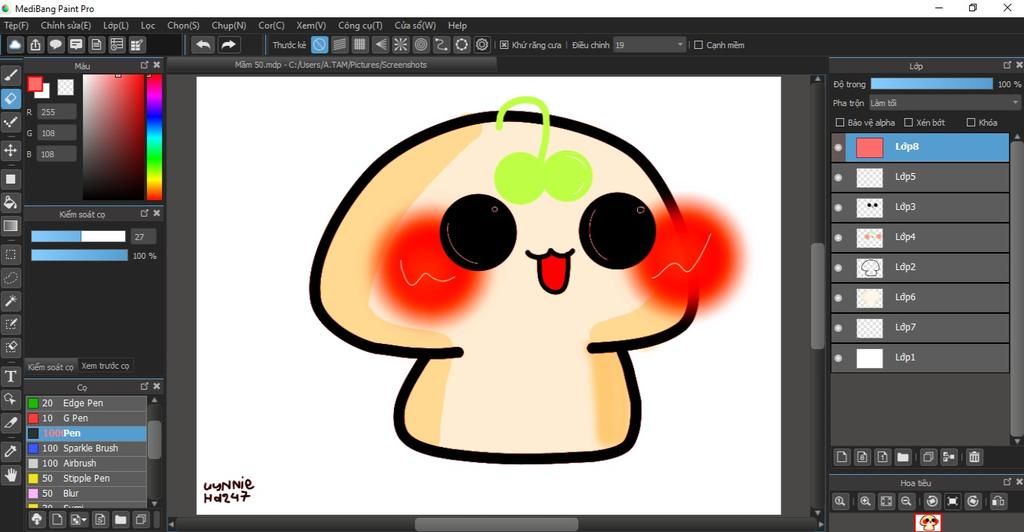Select layer Lớp1
This screenshot has height=532, width=1024.
click(x=921, y=358)
